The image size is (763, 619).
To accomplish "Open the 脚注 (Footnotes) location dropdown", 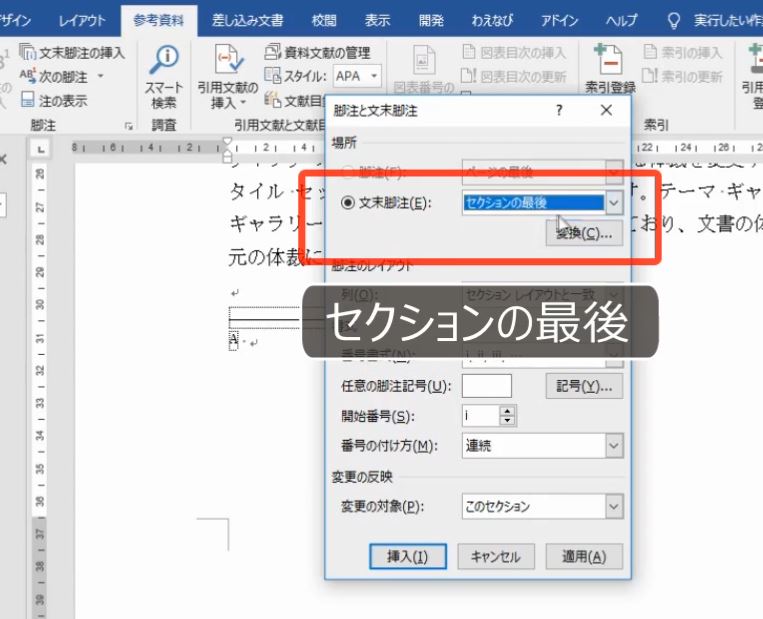I will pyautogui.click(x=614, y=172).
